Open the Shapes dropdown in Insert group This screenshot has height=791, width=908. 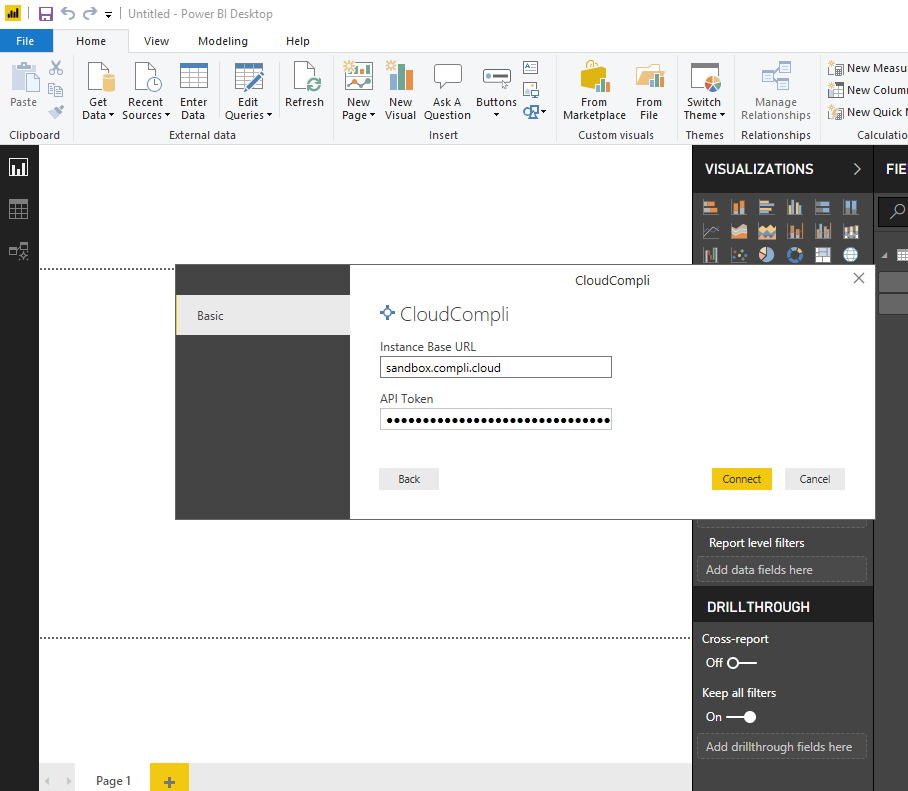point(534,111)
